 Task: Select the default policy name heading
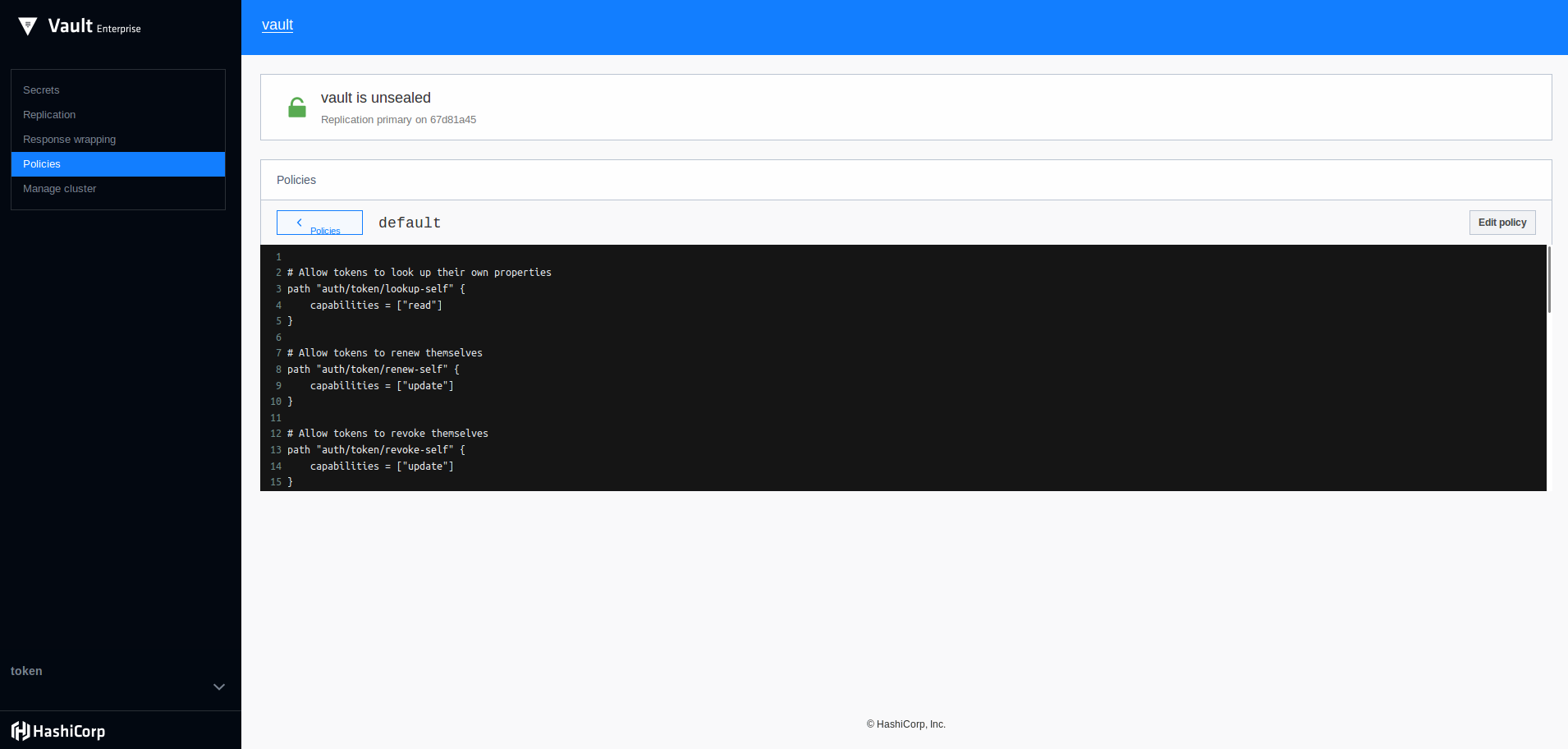(410, 223)
